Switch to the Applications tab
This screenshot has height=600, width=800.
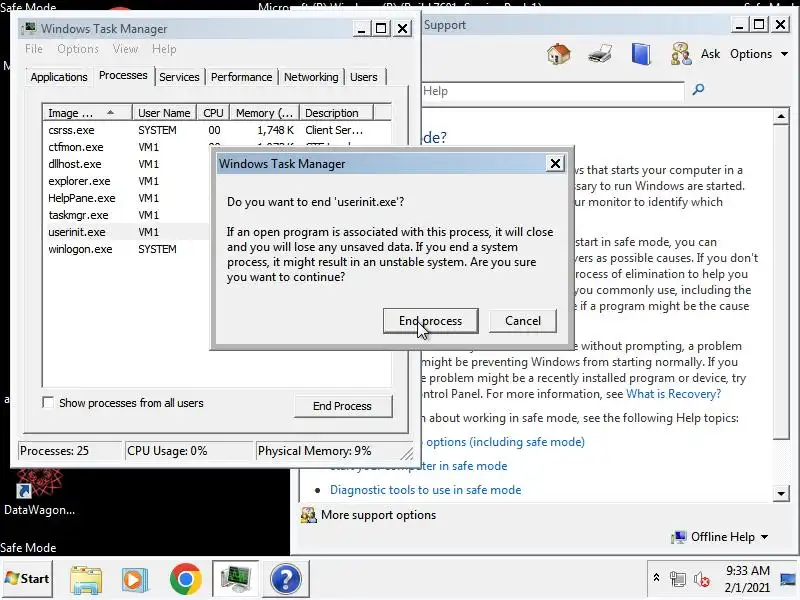[x=59, y=77]
